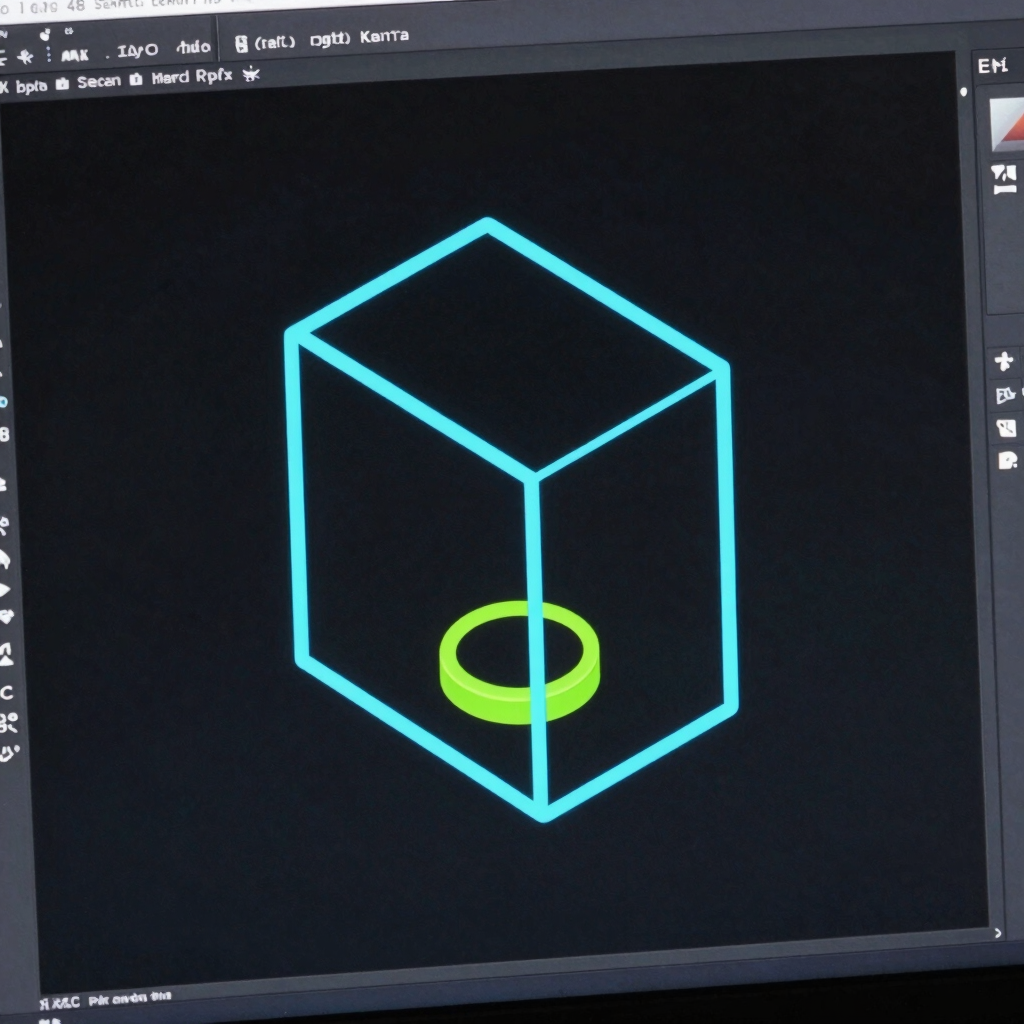Image resolution: width=1024 pixels, height=1024 pixels.
Task: Click the red and grey color thumbnail in right panel
Action: [1006, 125]
